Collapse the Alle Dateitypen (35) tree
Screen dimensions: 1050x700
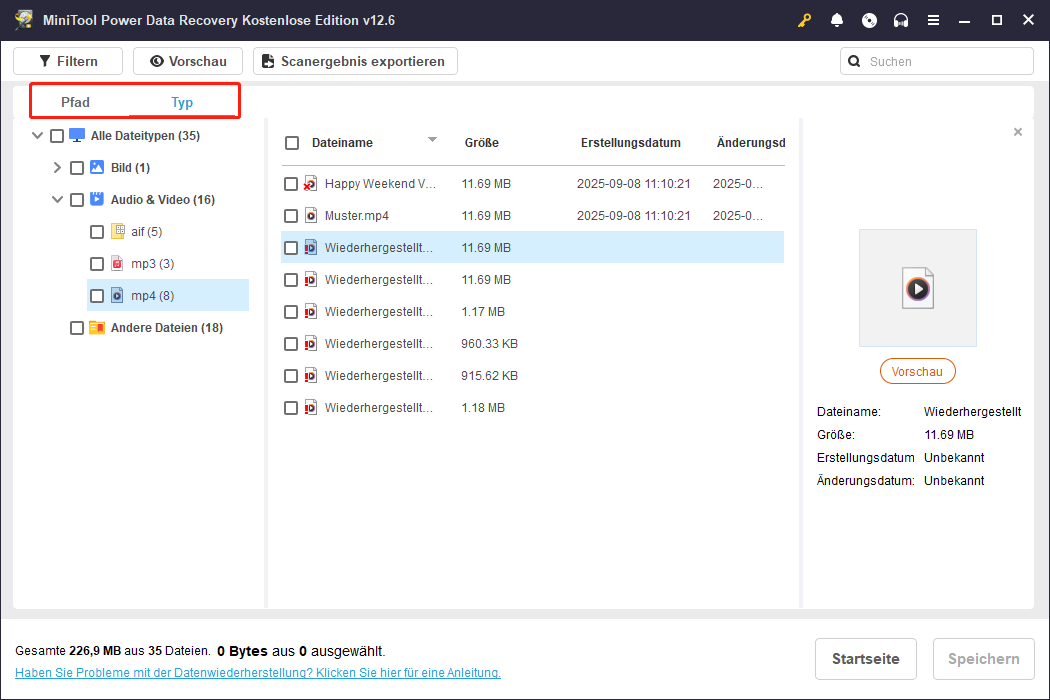click(x=37, y=136)
